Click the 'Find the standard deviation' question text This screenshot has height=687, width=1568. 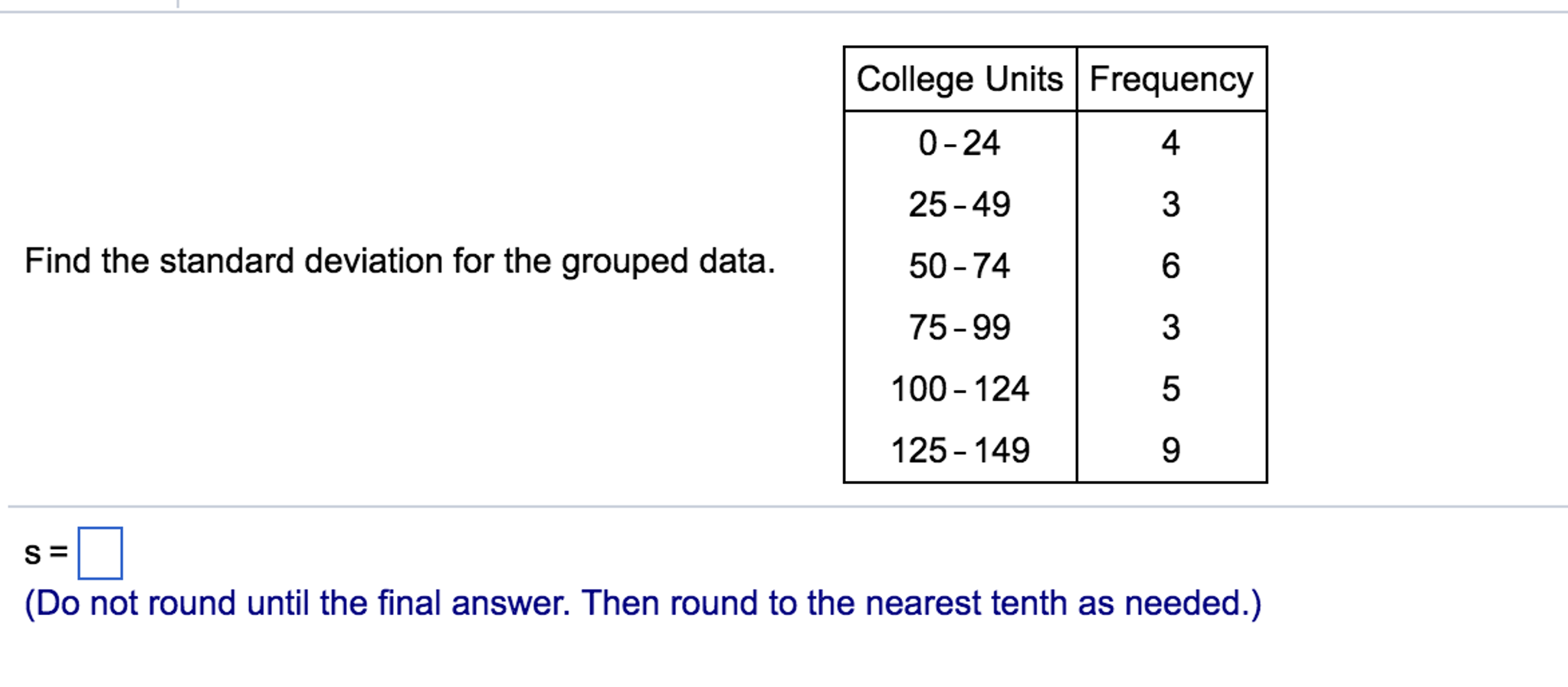click(x=400, y=262)
